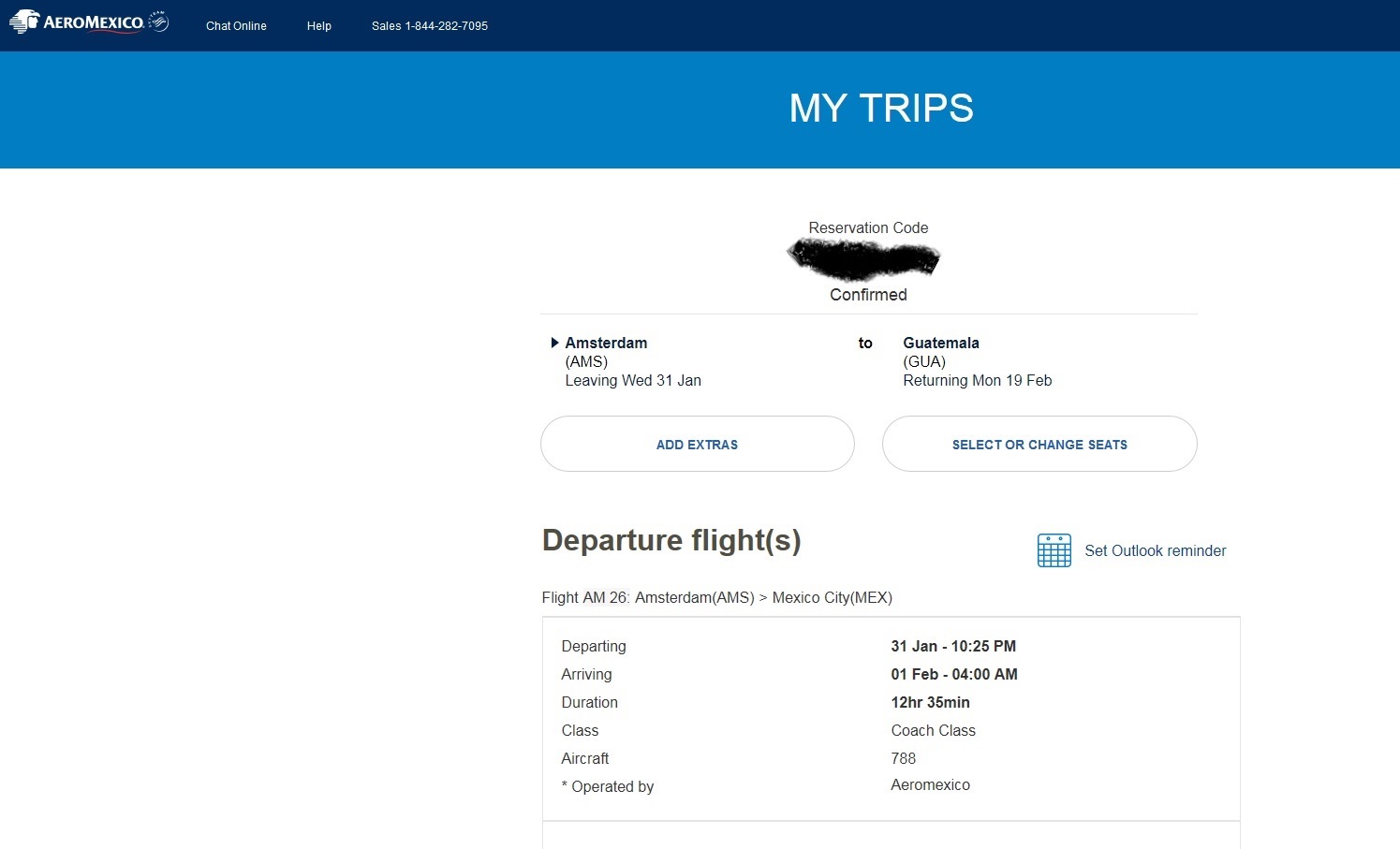The image size is (1400, 849).
Task: Expand the Amsterdam trip disclosure triangle
Action: tap(554, 343)
